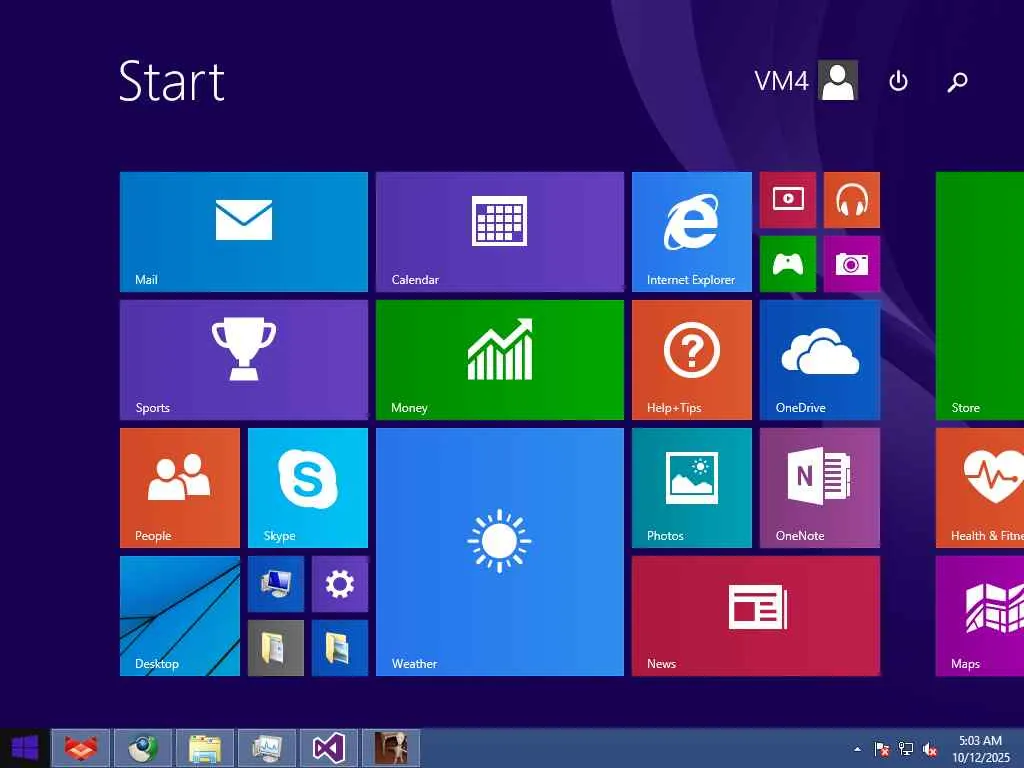Viewport: 1024px width, 768px height.
Task: Open the red fox app in taskbar
Action: (x=80, y=748)
